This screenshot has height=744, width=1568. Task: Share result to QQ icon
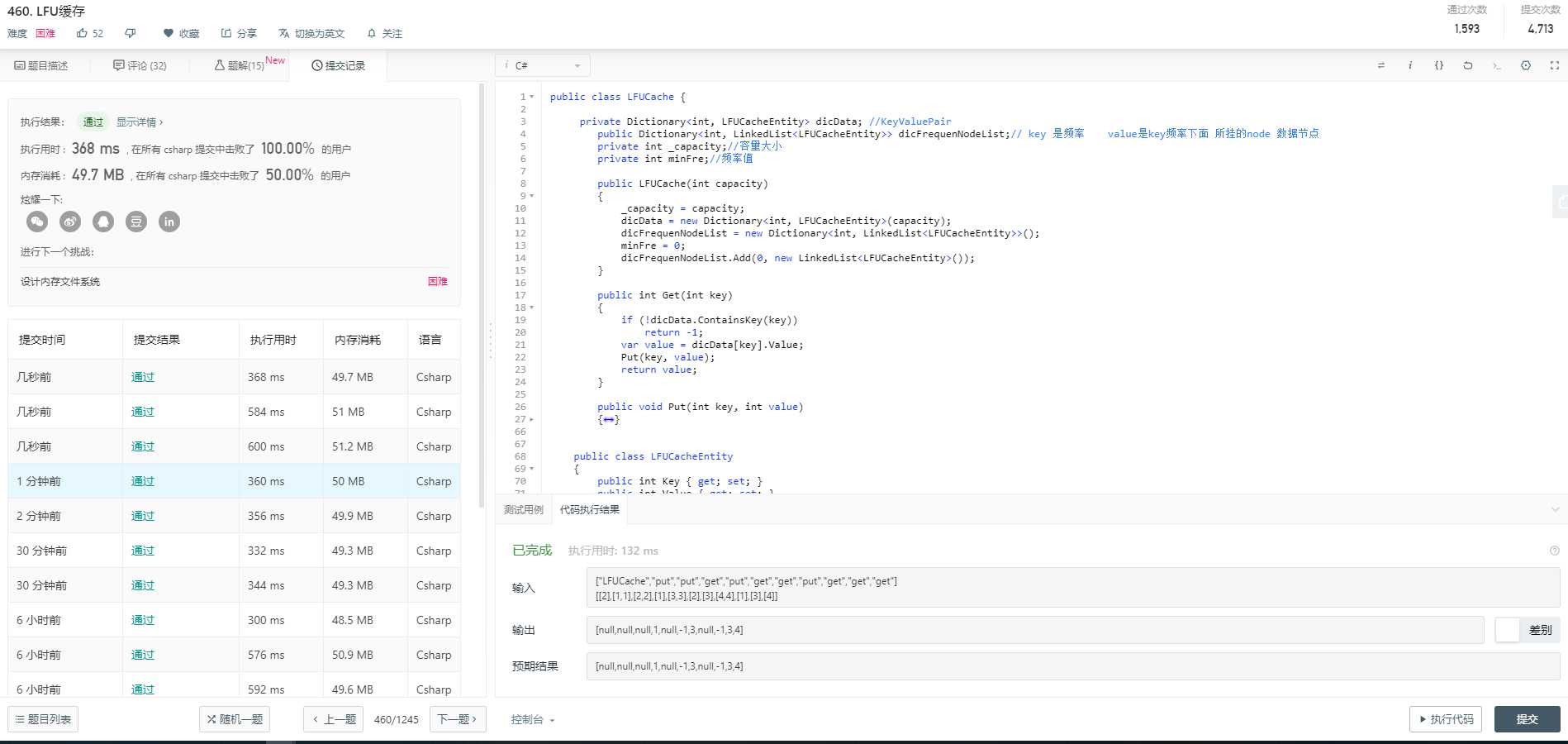(103, 222)
